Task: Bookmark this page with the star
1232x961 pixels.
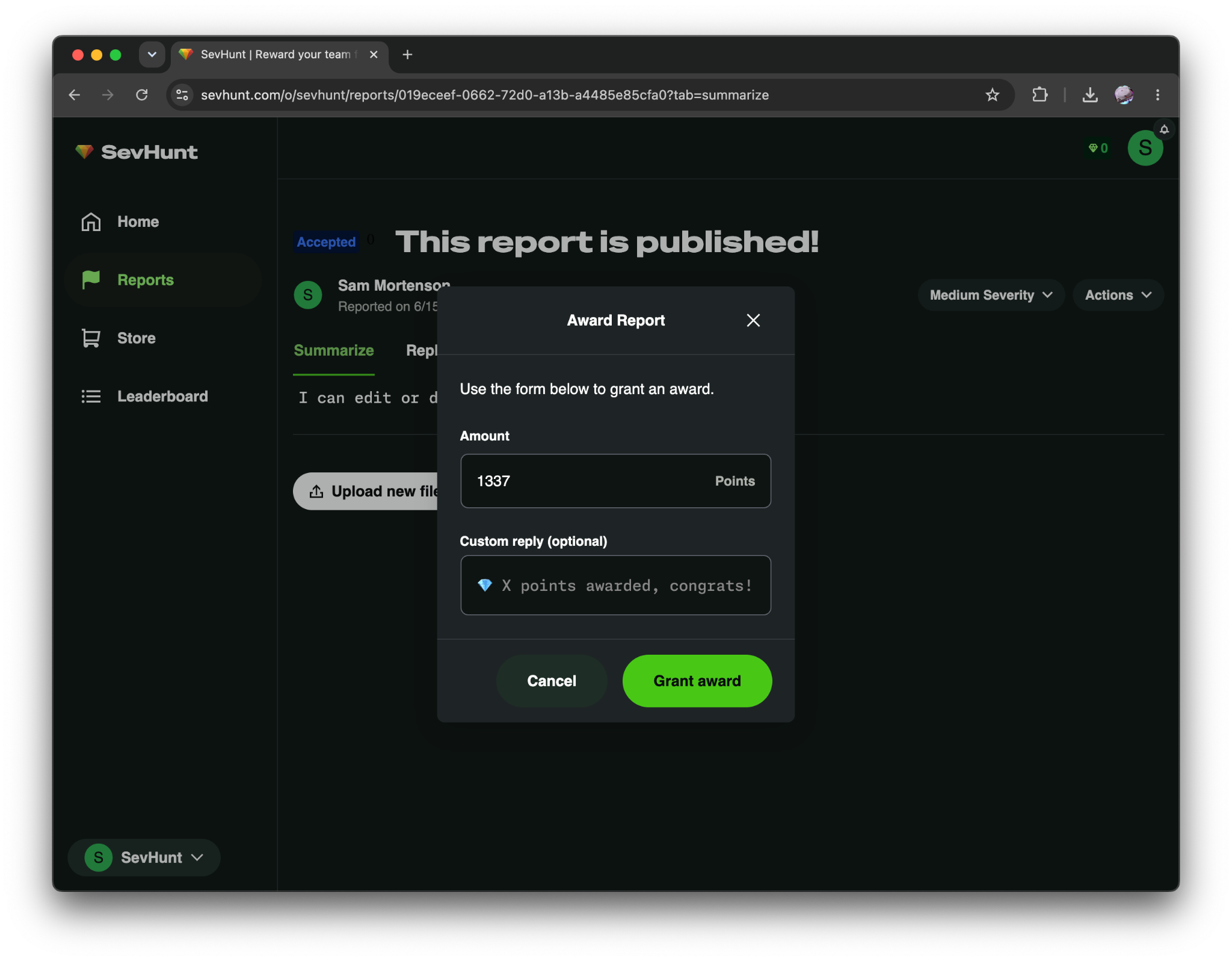Action: coord(993,94)
